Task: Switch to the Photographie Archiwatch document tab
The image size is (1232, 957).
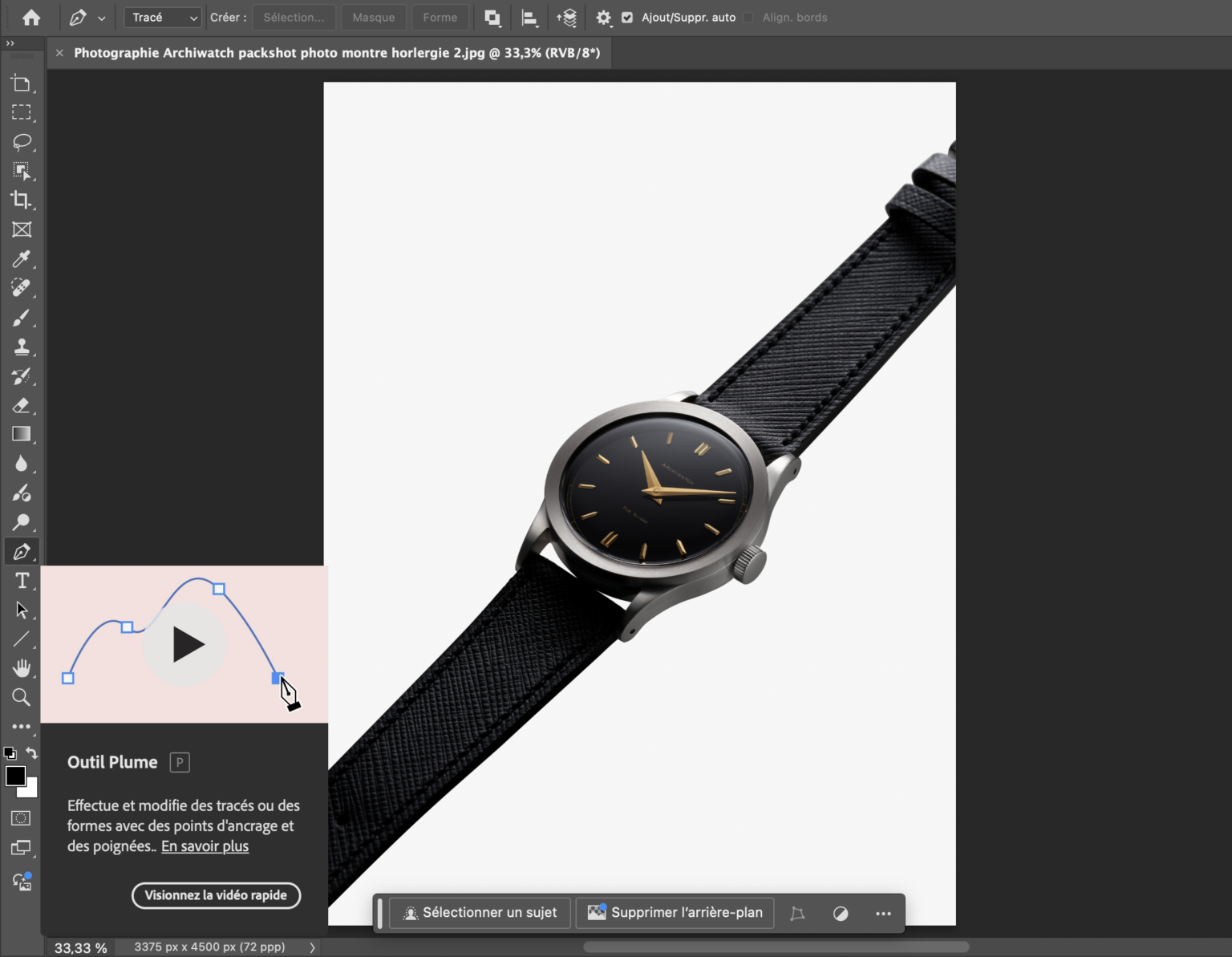Action: pos(337,53)
